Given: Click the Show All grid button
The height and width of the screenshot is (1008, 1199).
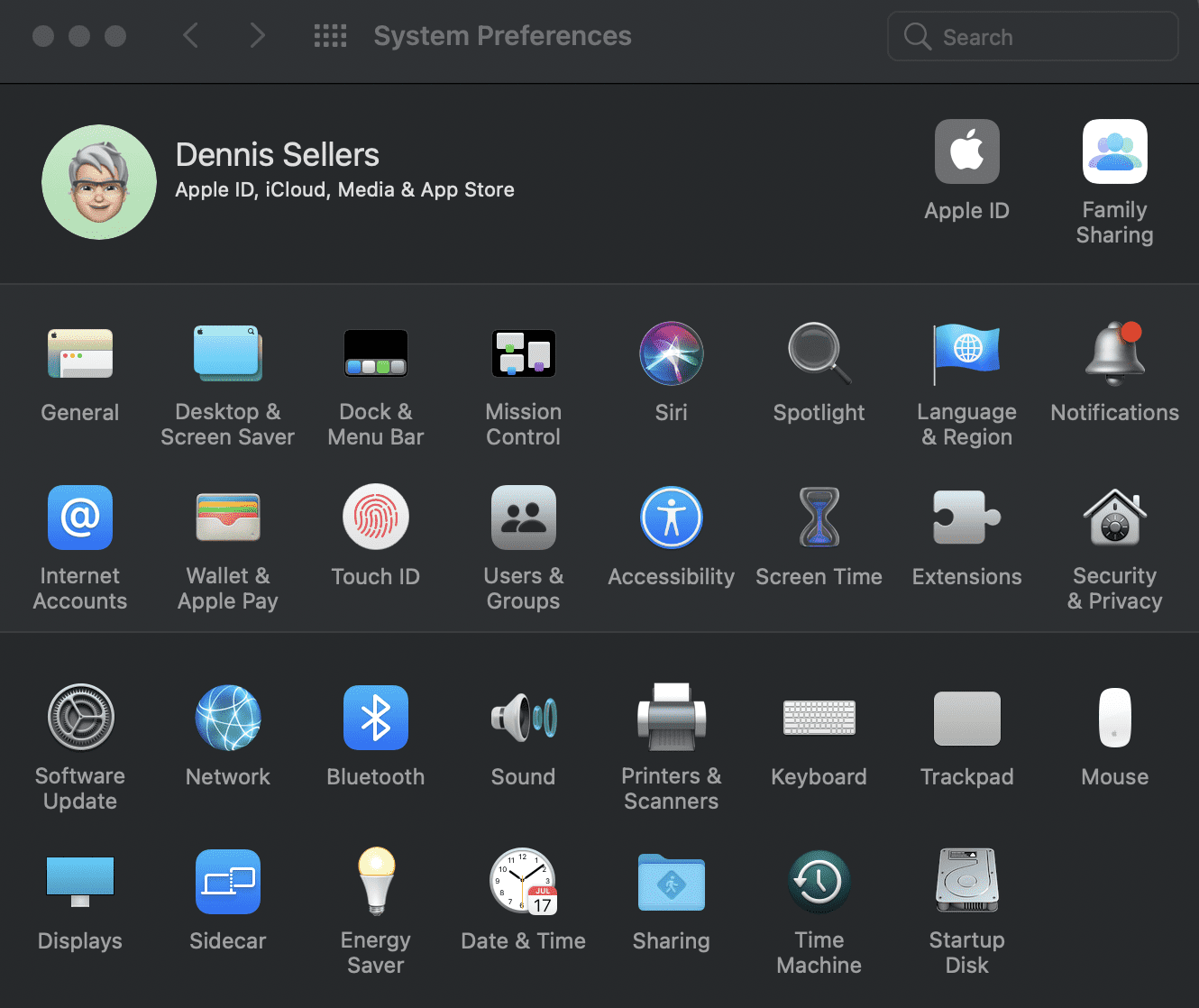Looking at the screenshot, I should (330, 36).
